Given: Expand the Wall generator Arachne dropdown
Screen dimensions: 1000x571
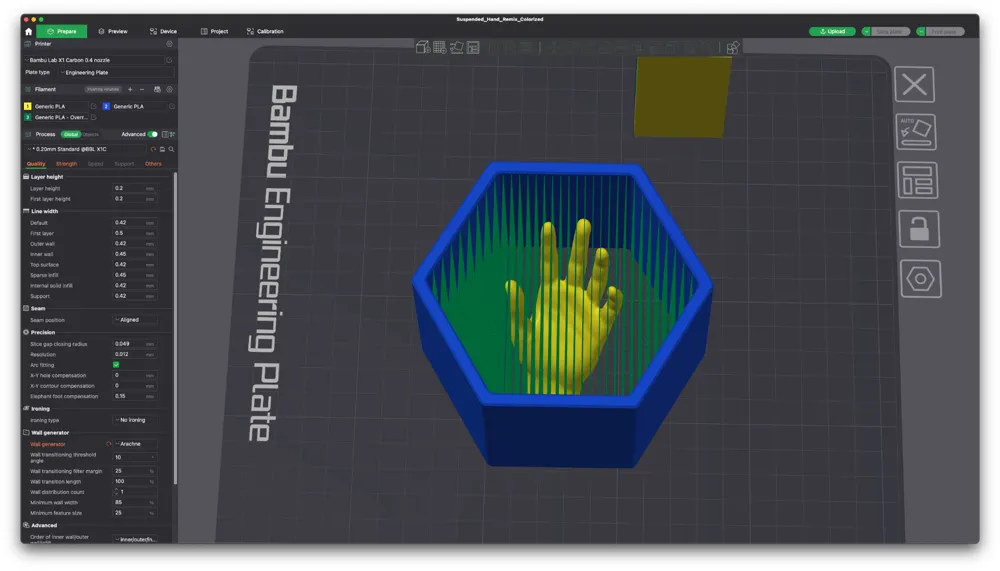Looking at the screenshot, I should (x=135, y=444).
